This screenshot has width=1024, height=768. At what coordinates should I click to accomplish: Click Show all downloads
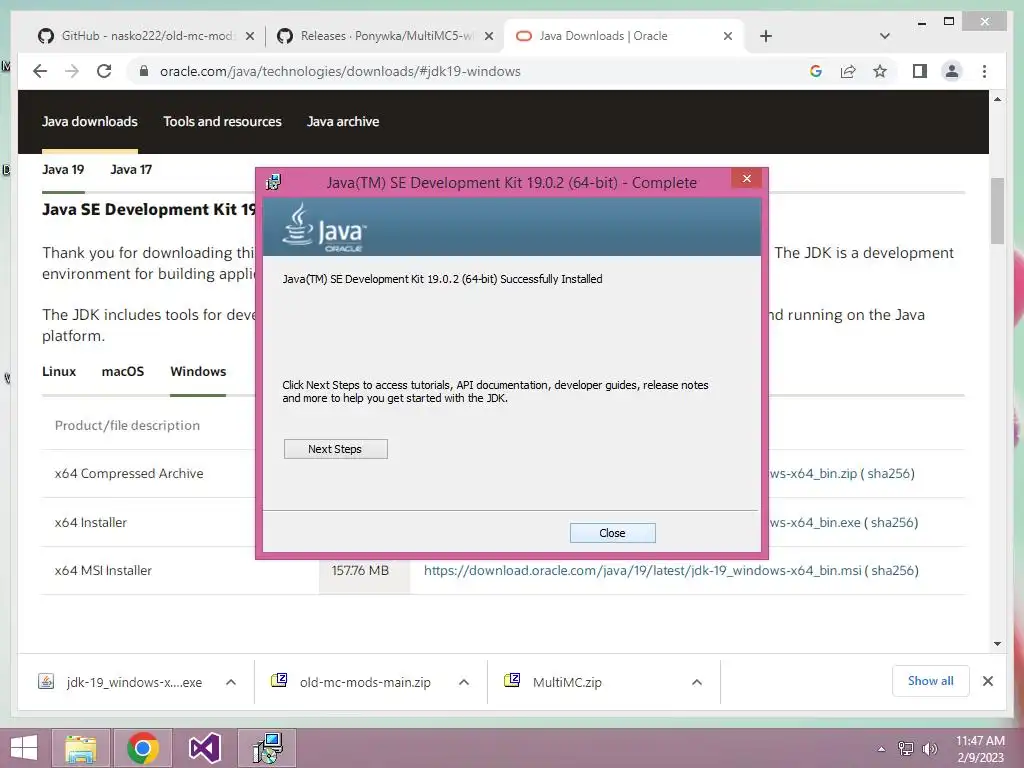coord(931,680)
